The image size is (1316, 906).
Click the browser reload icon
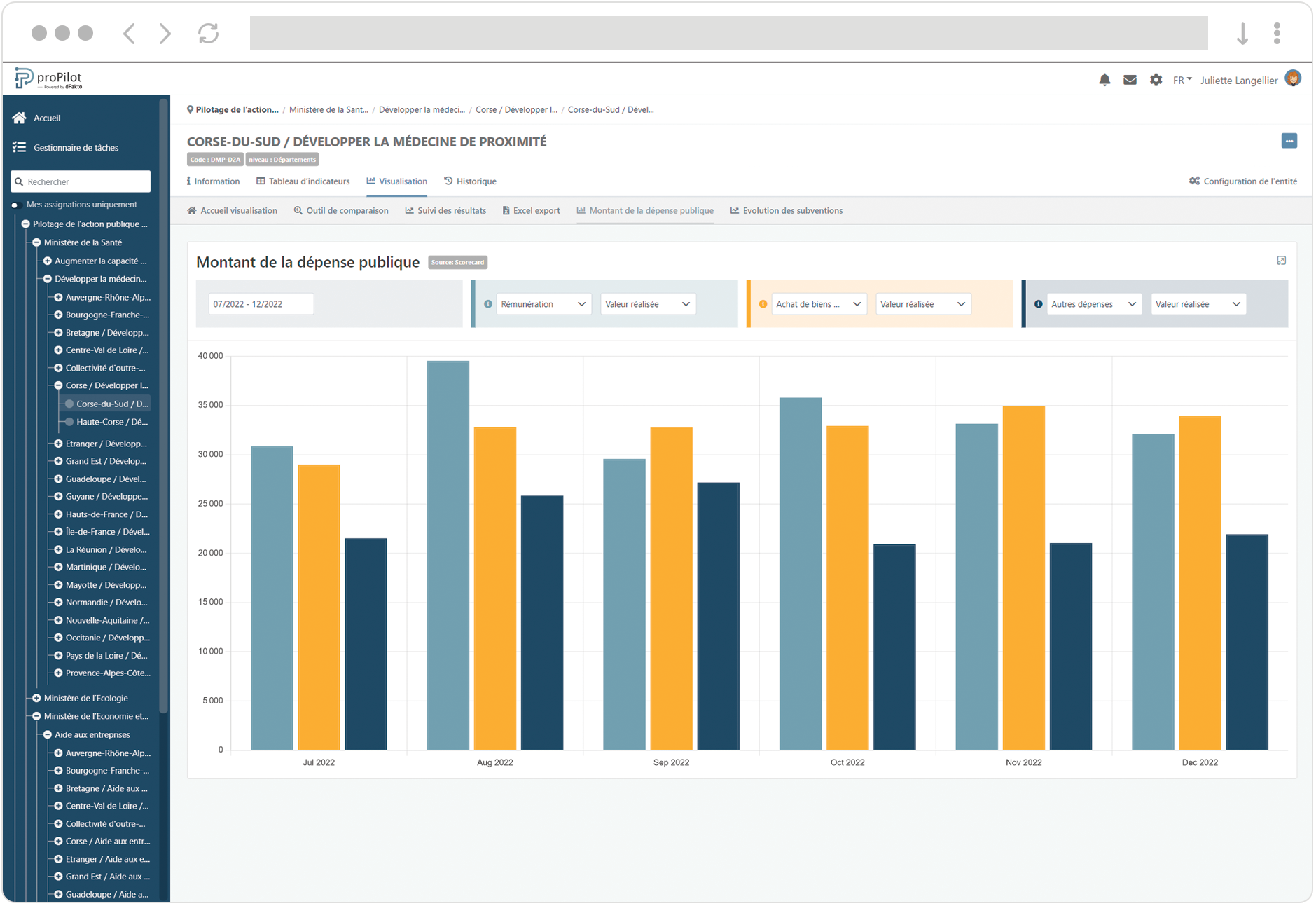point(208,33)
